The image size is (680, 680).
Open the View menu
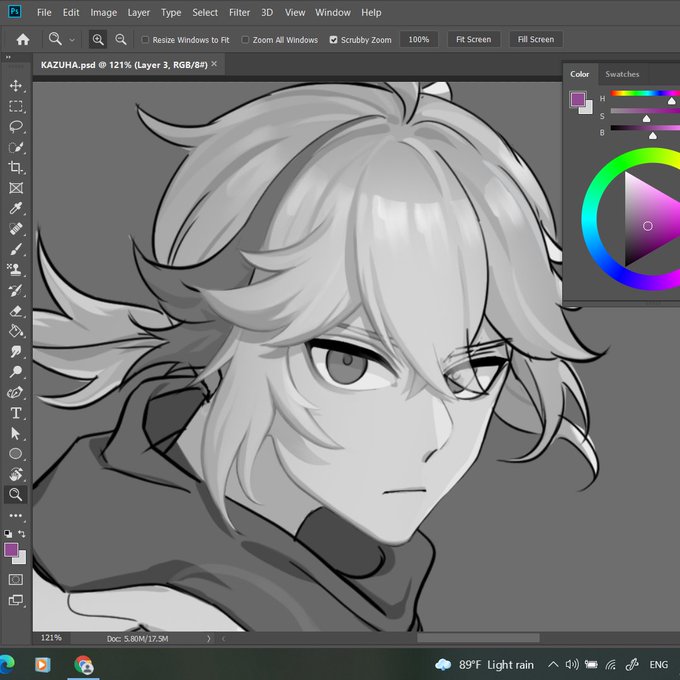[295, 13]
